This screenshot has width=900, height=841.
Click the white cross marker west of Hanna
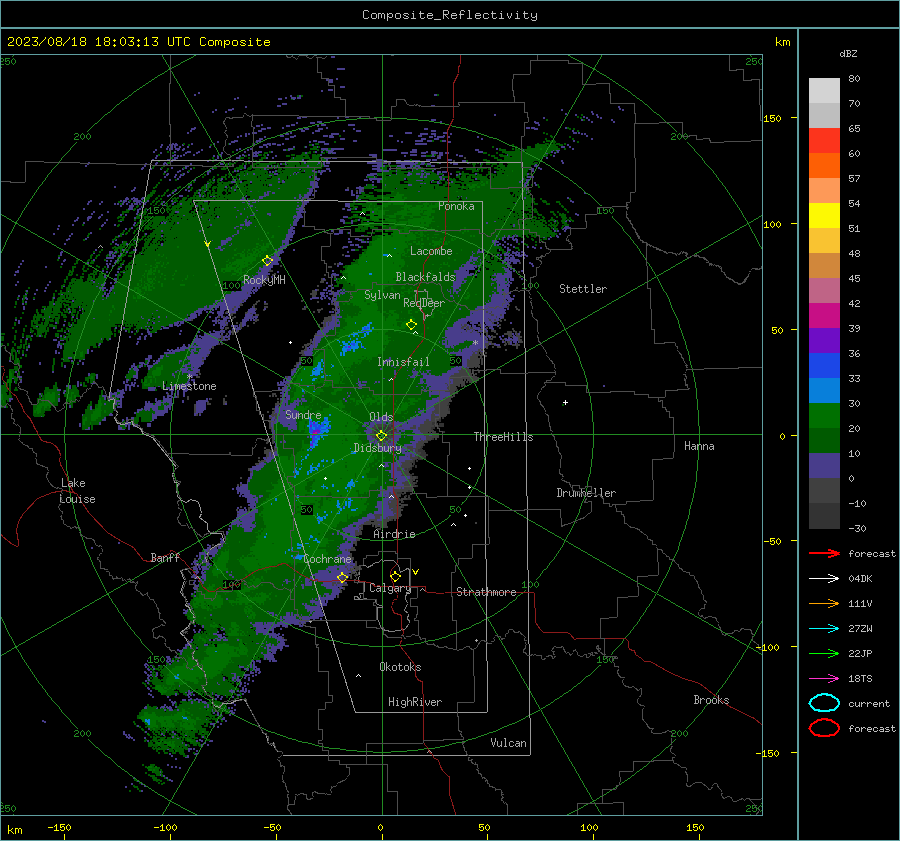point(565,402)
